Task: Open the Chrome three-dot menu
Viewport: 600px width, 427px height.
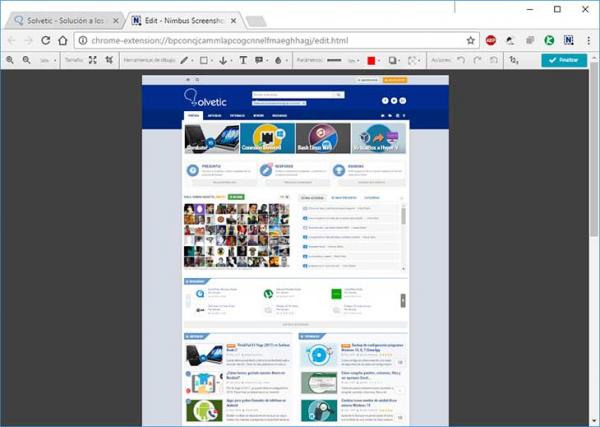Action: pos(589,40)
